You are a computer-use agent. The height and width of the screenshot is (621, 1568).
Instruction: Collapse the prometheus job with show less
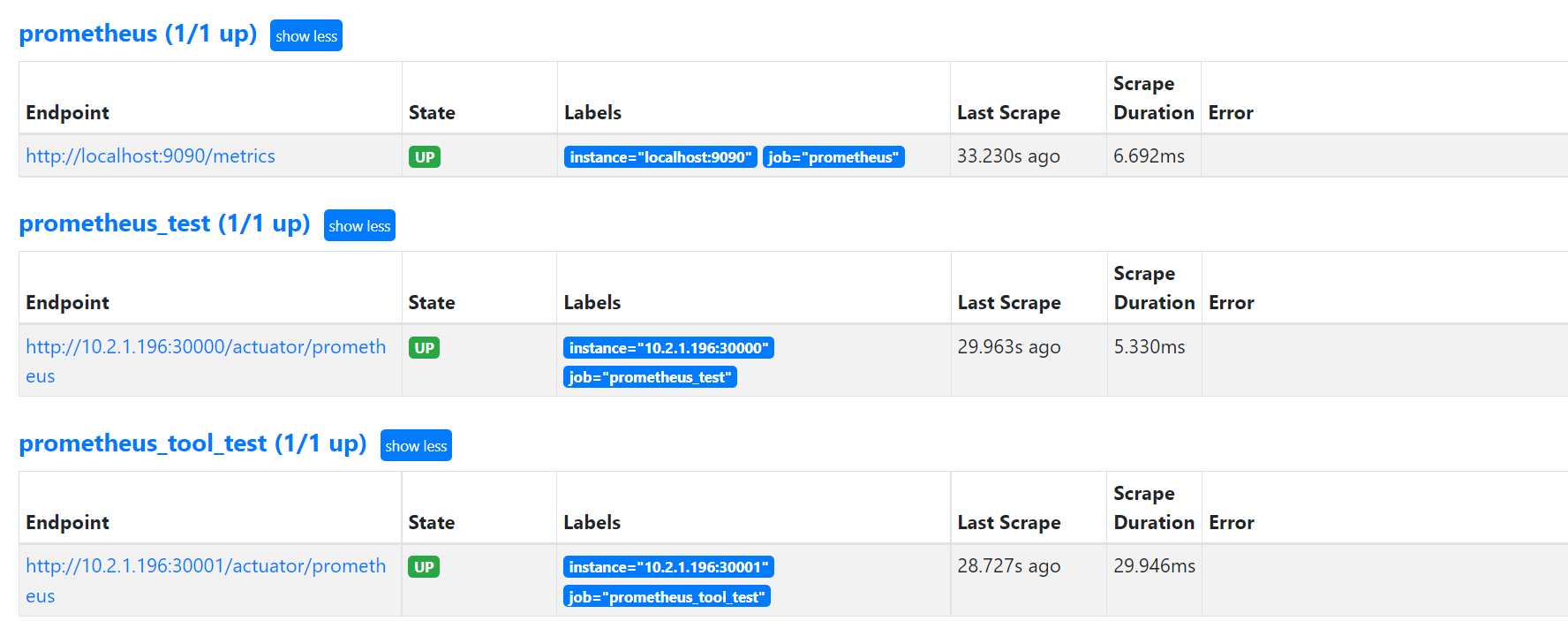305,36
